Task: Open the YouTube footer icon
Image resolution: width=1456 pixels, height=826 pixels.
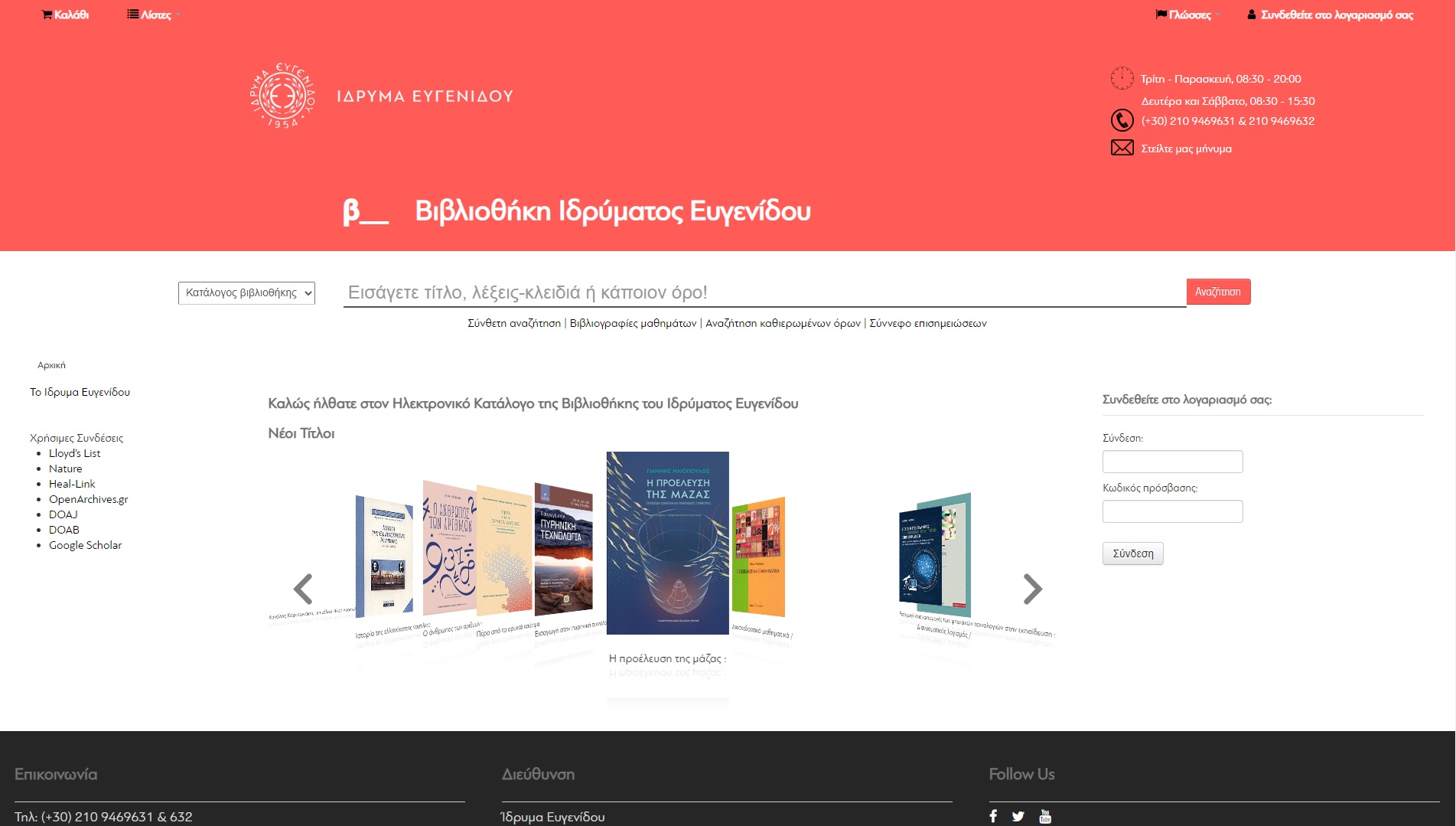Action: [x=1045, y=816]
